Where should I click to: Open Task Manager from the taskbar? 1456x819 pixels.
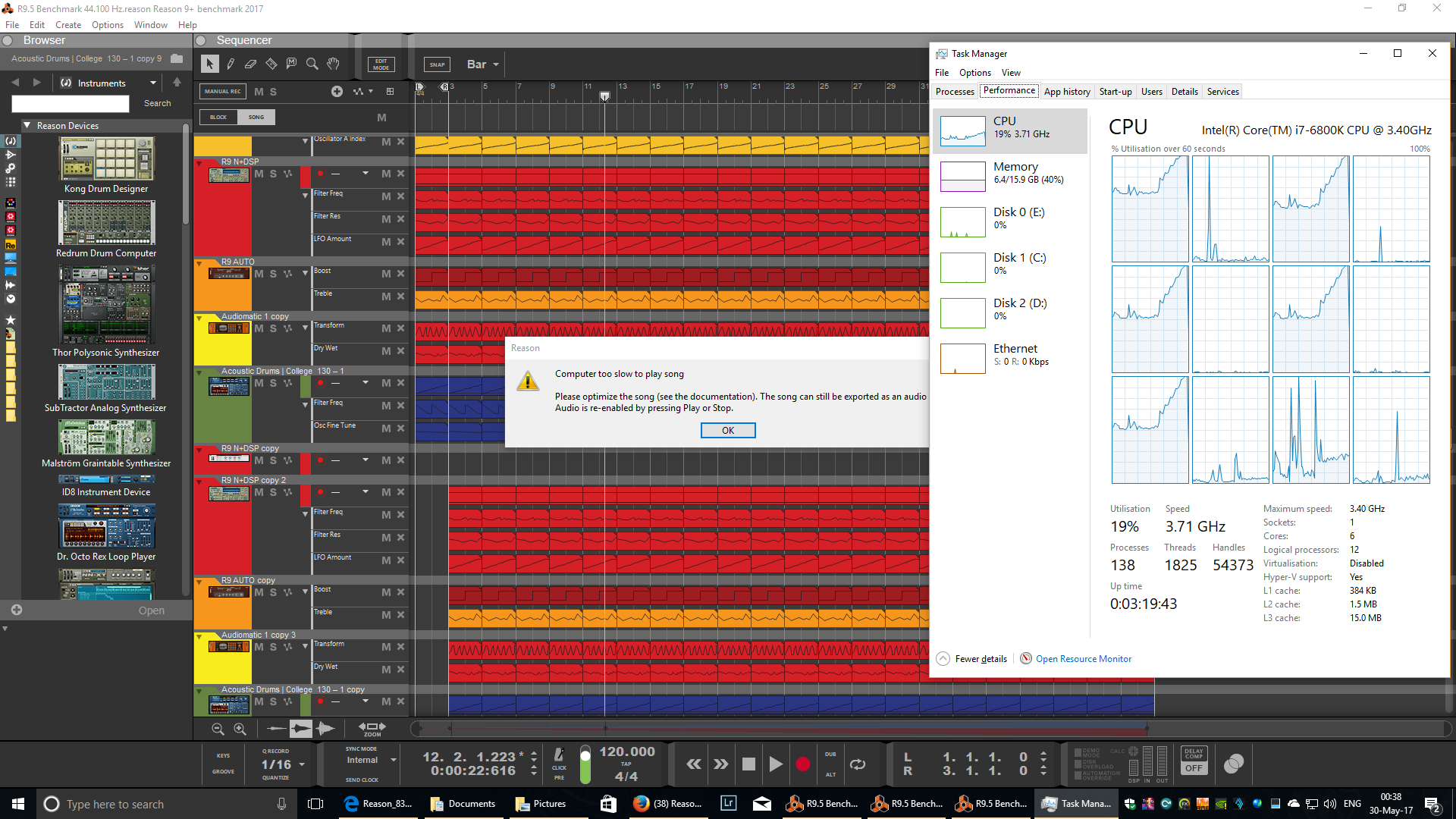click(1076, 804)
